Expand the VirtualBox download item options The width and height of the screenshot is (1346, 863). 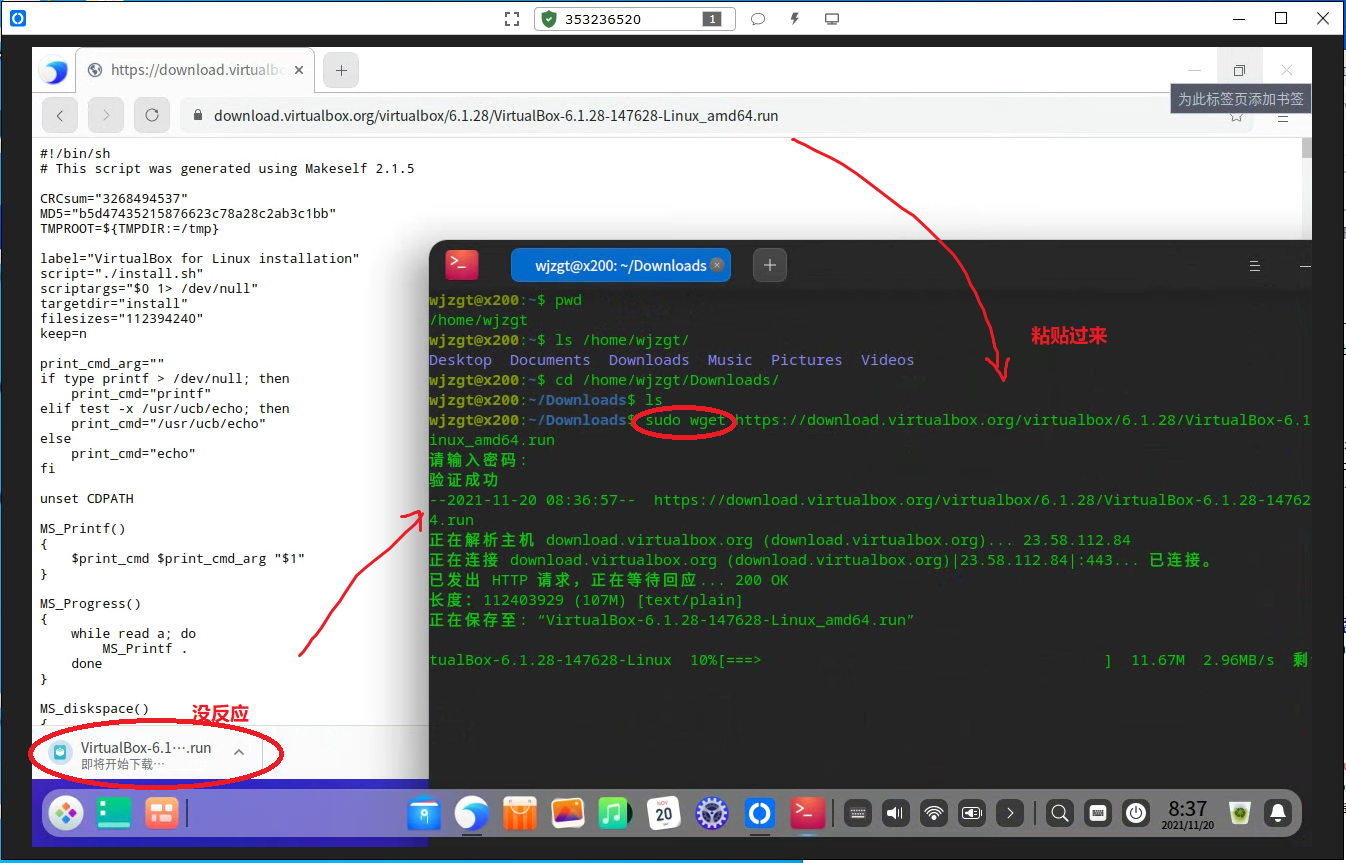(239, 752)
